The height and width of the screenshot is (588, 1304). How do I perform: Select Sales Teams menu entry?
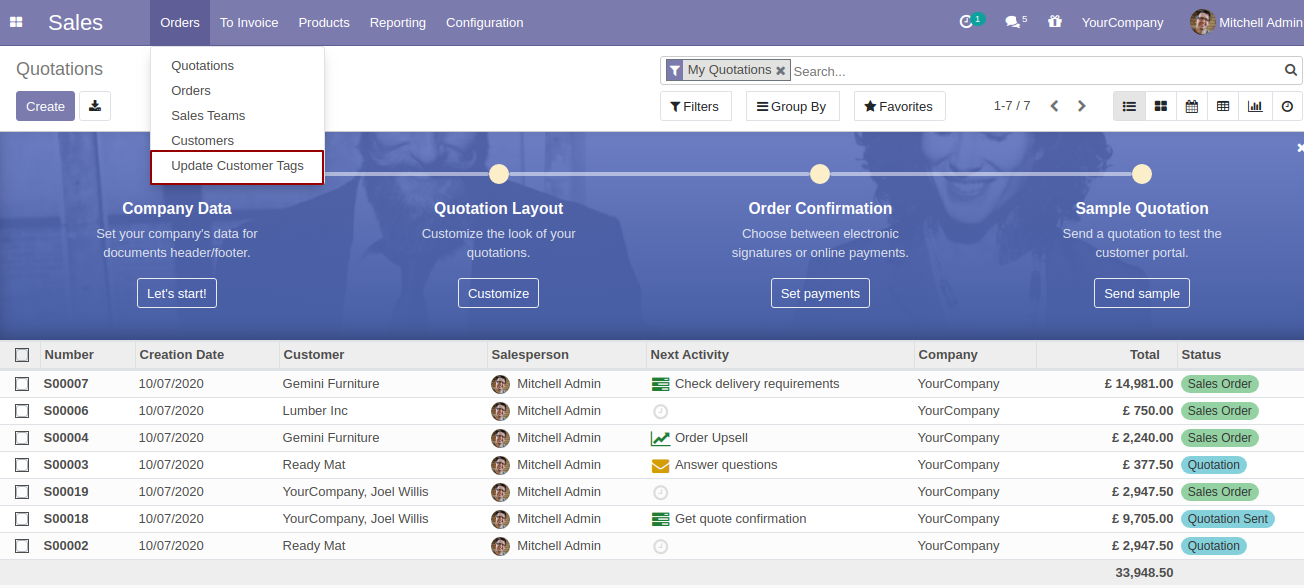pyautogui.click(x=237, y=116)
